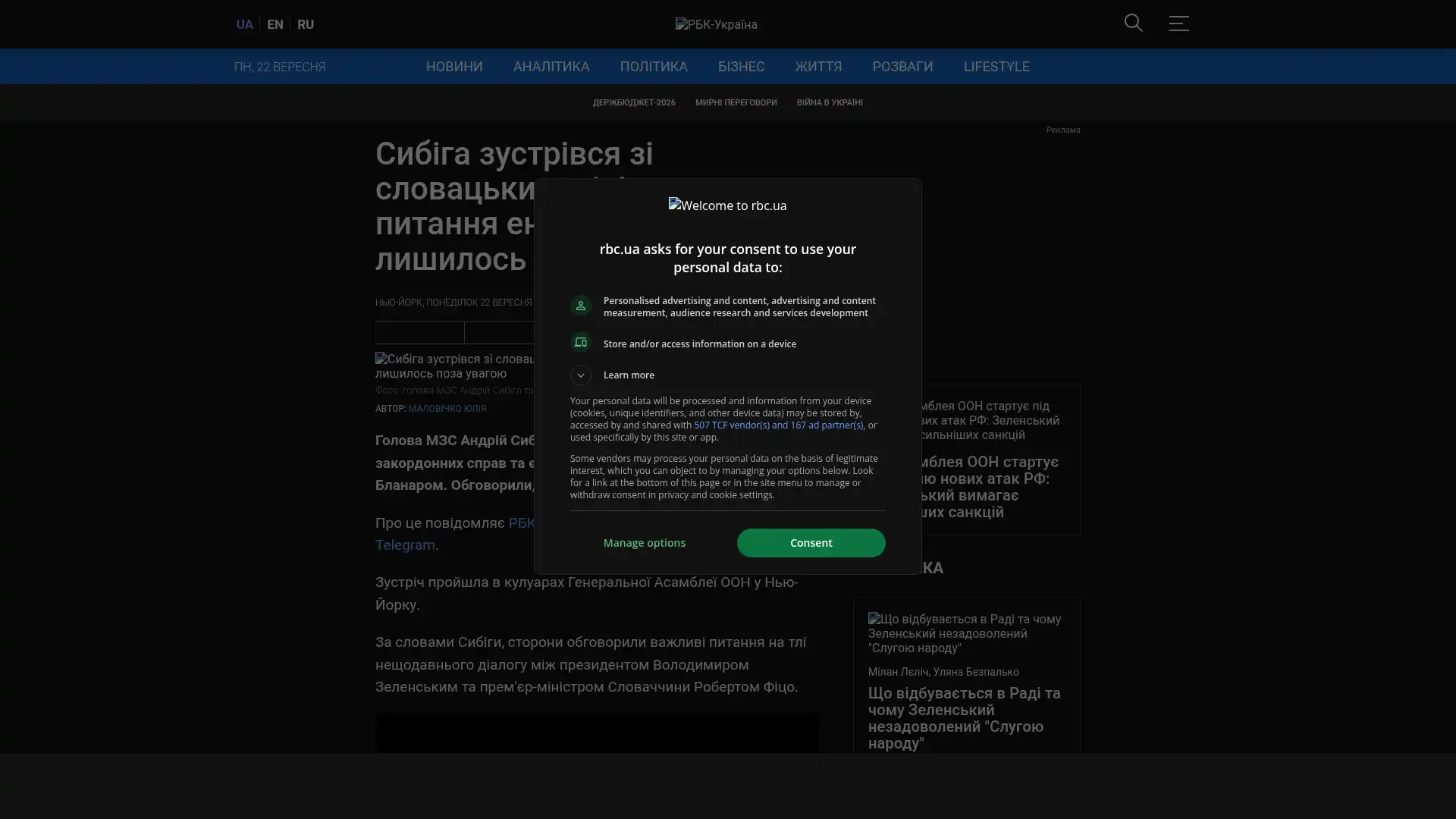The height and width of the screenshot is (819, 1456).
Task: Open the hamburger menu icon
Action: [1178, 24]
